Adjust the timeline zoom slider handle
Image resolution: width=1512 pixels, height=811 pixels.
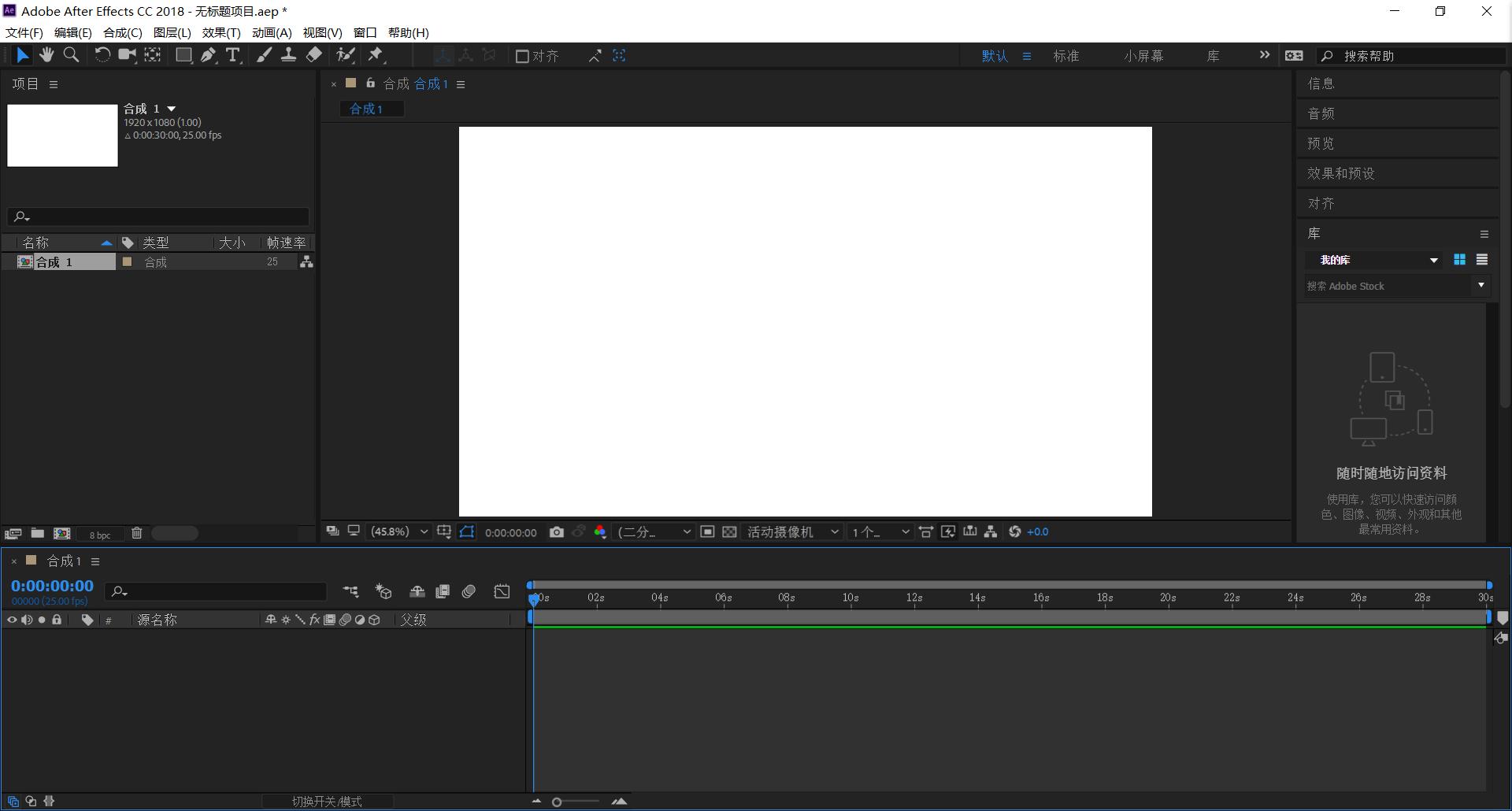557,802
